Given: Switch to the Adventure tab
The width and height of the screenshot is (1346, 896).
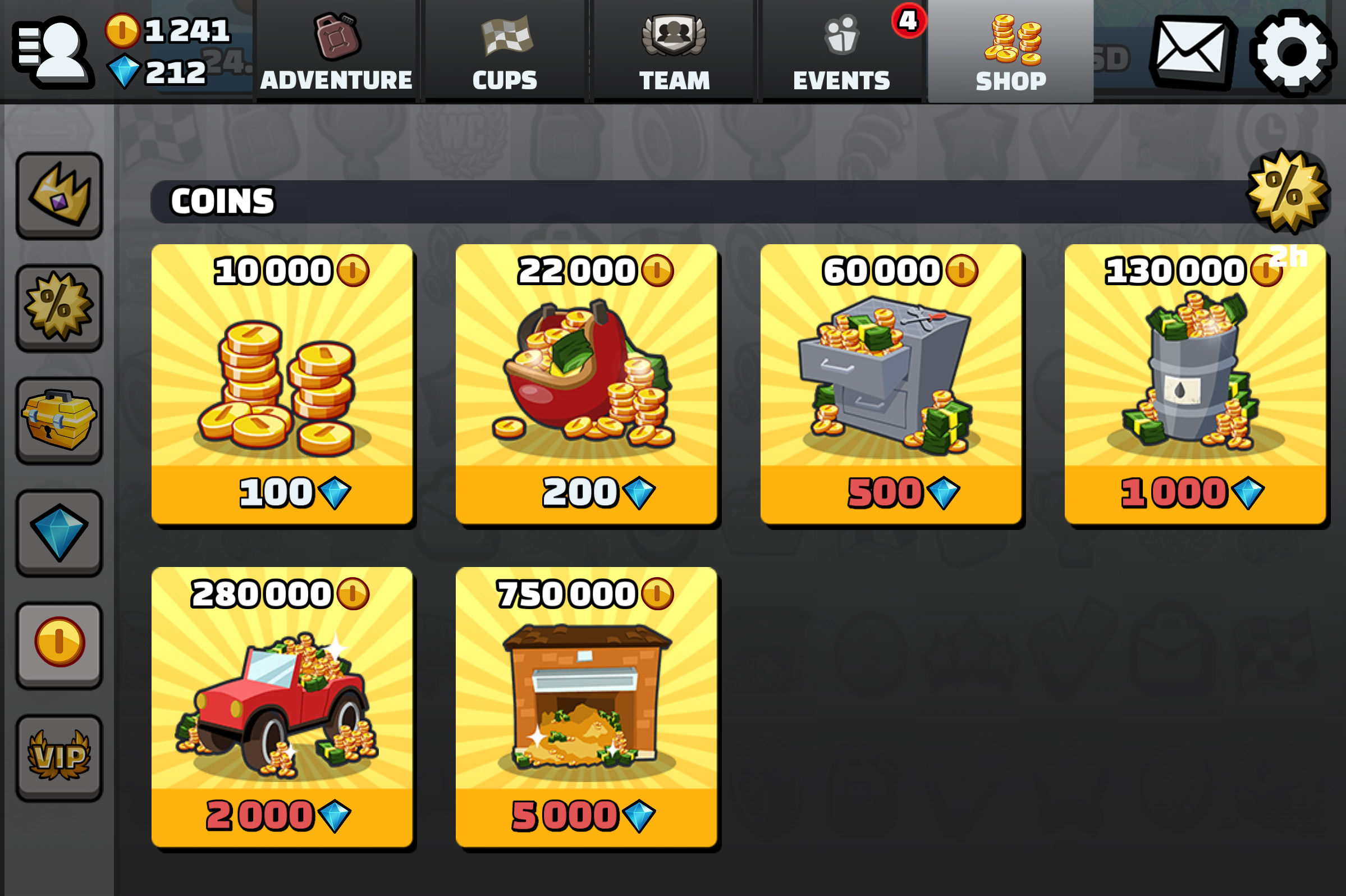Looking at the screenshot, I should coord(336,52).
